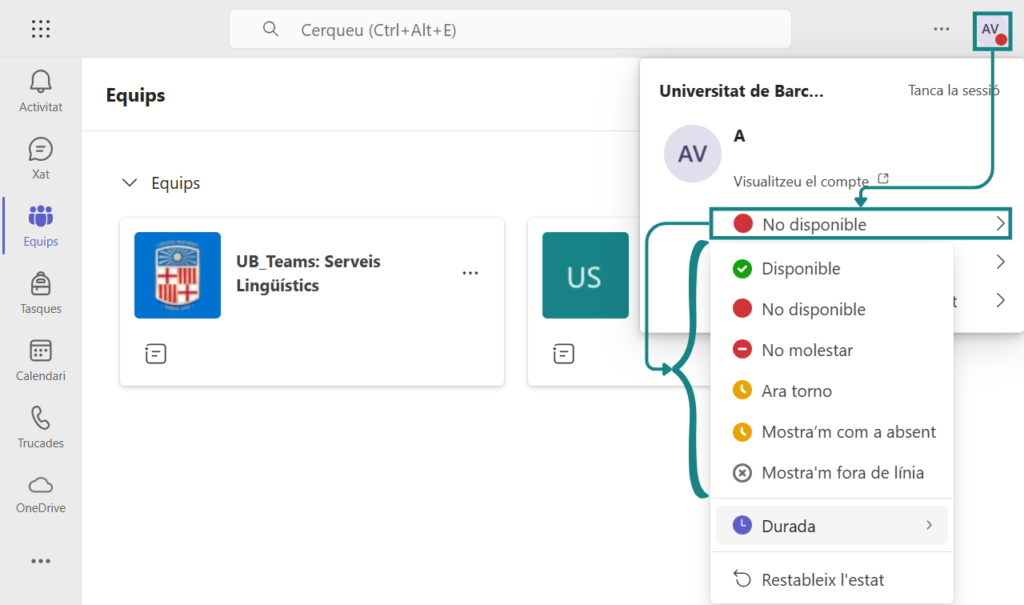Screen dimensions: 1024x605
Task: Open the notes icon under UB_Teams card
Action: (155, 353)
